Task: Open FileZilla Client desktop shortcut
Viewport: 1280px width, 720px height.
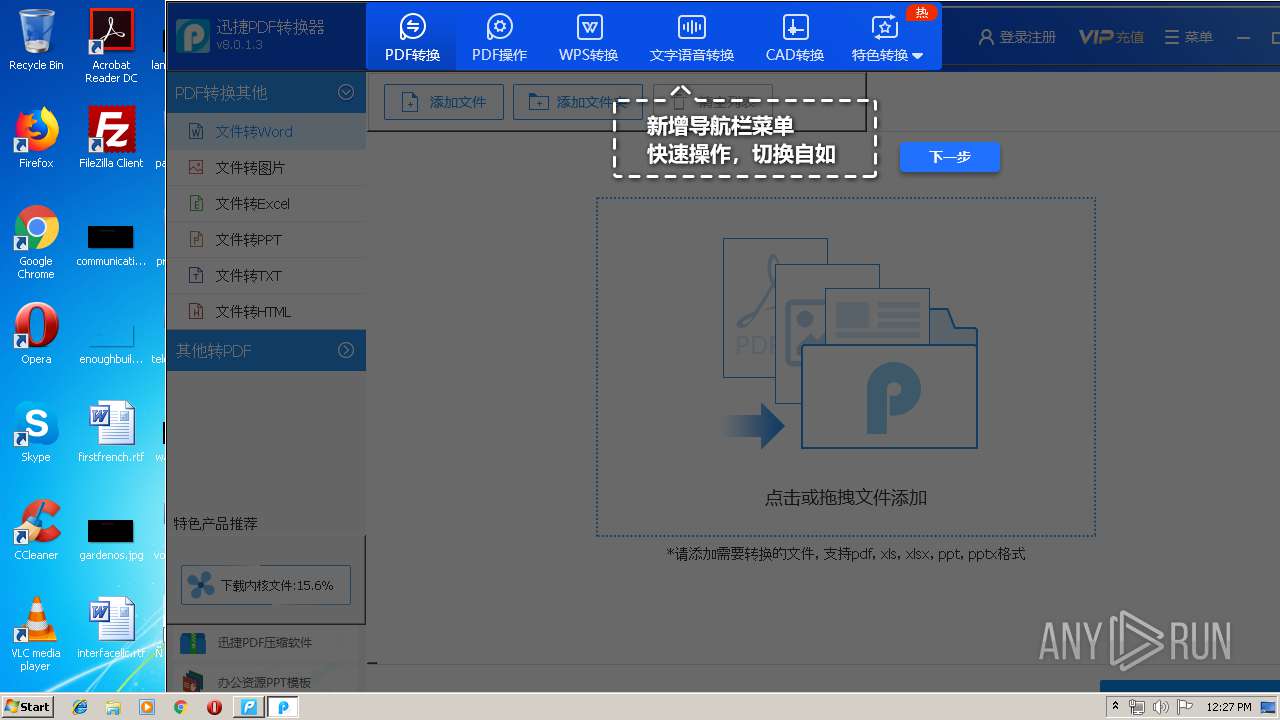Action: click(111, 138)
